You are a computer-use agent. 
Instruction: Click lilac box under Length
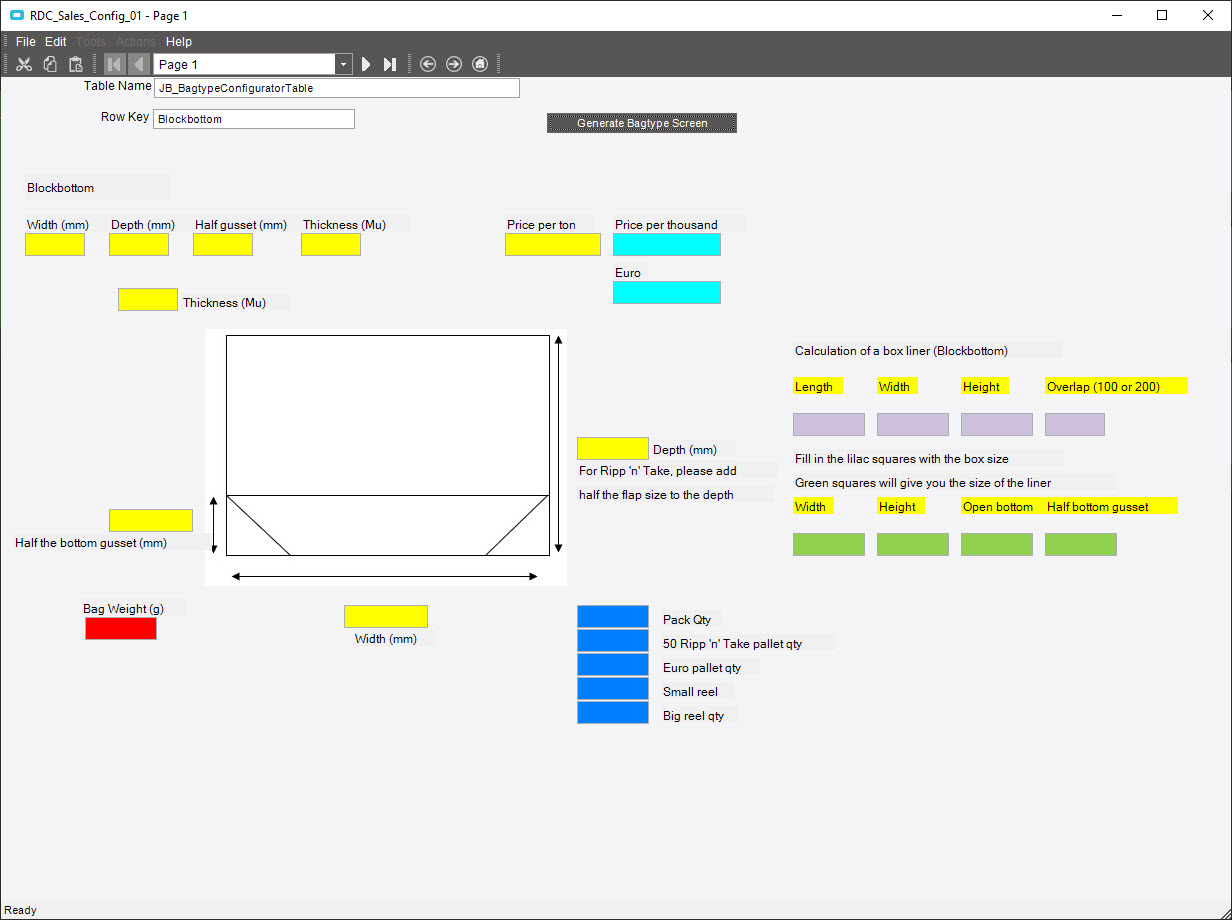click(x=829, y=425)
